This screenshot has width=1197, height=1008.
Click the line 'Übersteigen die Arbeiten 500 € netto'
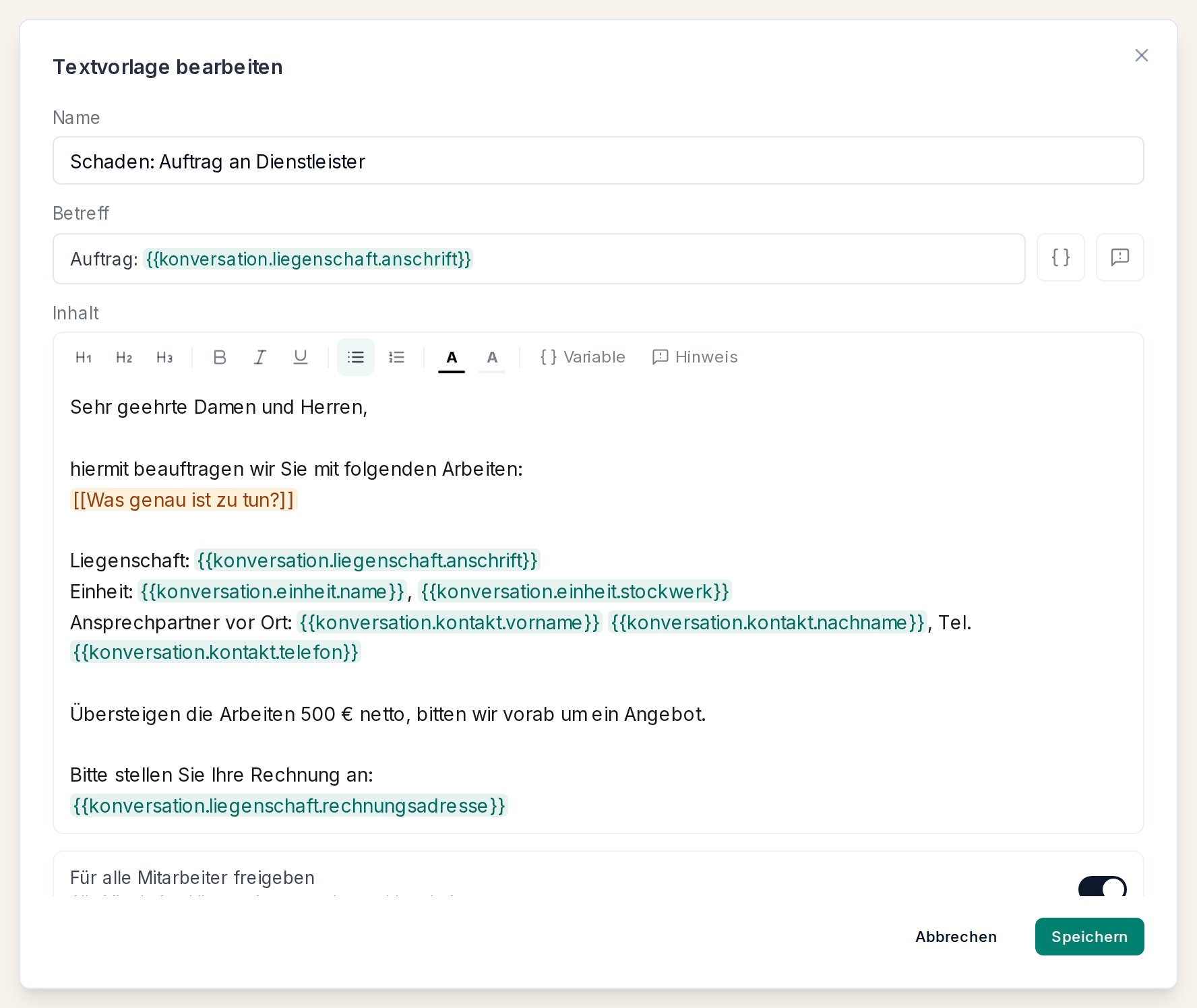click(x=388, y=714)
